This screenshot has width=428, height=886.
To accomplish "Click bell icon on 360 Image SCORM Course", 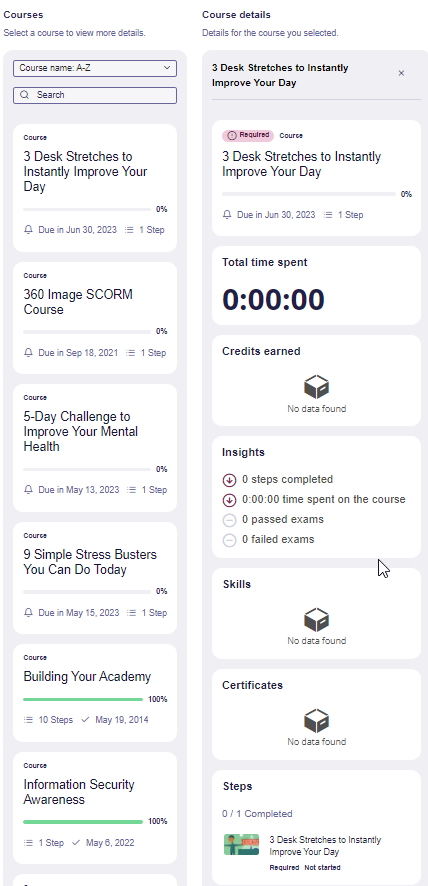I will 28,353.
